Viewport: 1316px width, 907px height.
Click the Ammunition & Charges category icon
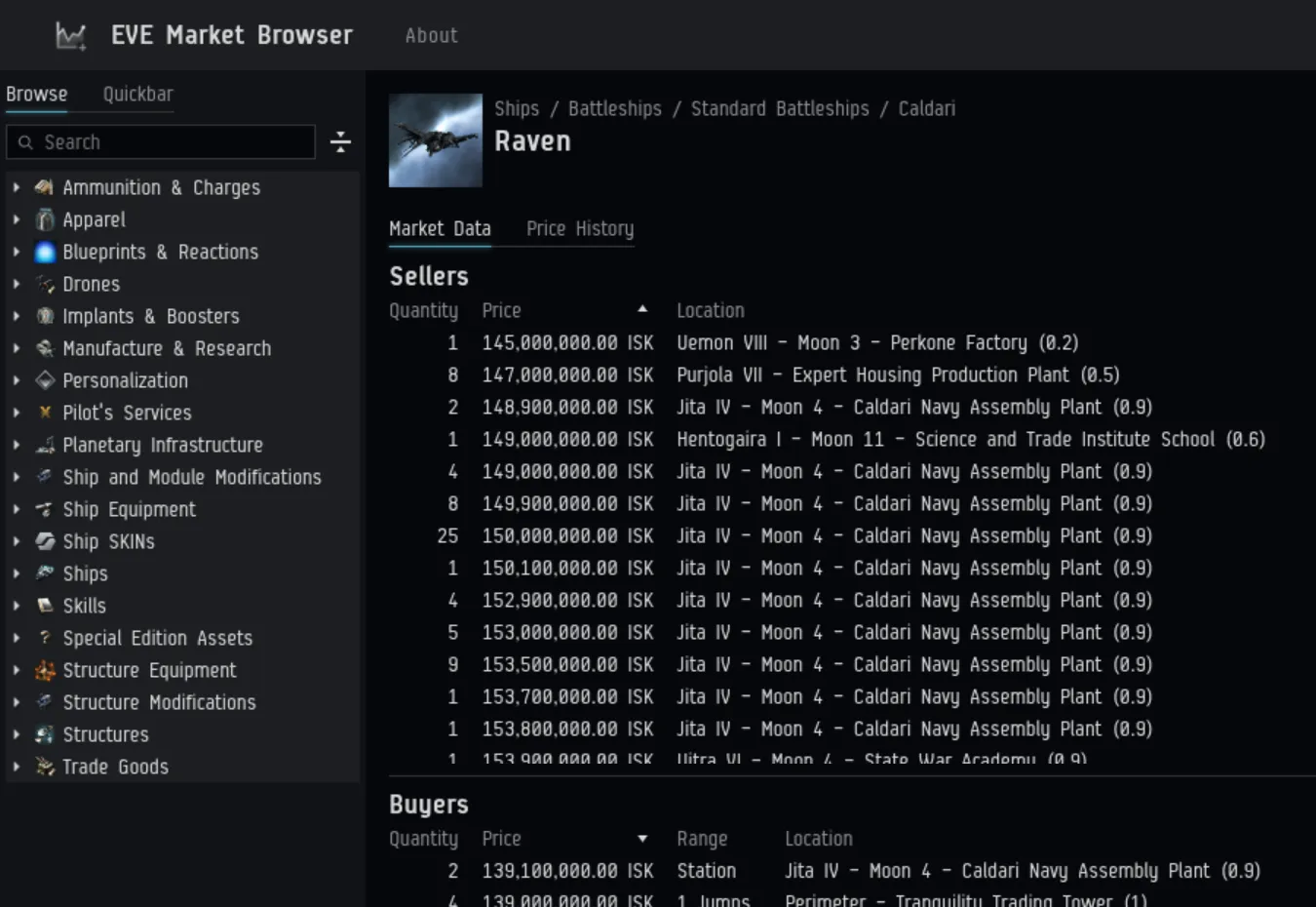44,187
